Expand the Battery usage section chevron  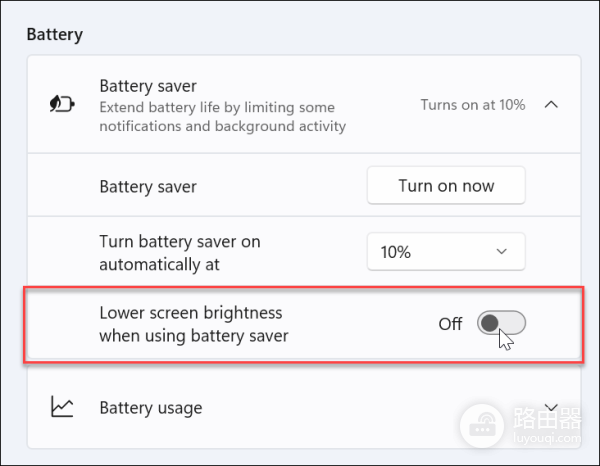click(x=550, y=407)
